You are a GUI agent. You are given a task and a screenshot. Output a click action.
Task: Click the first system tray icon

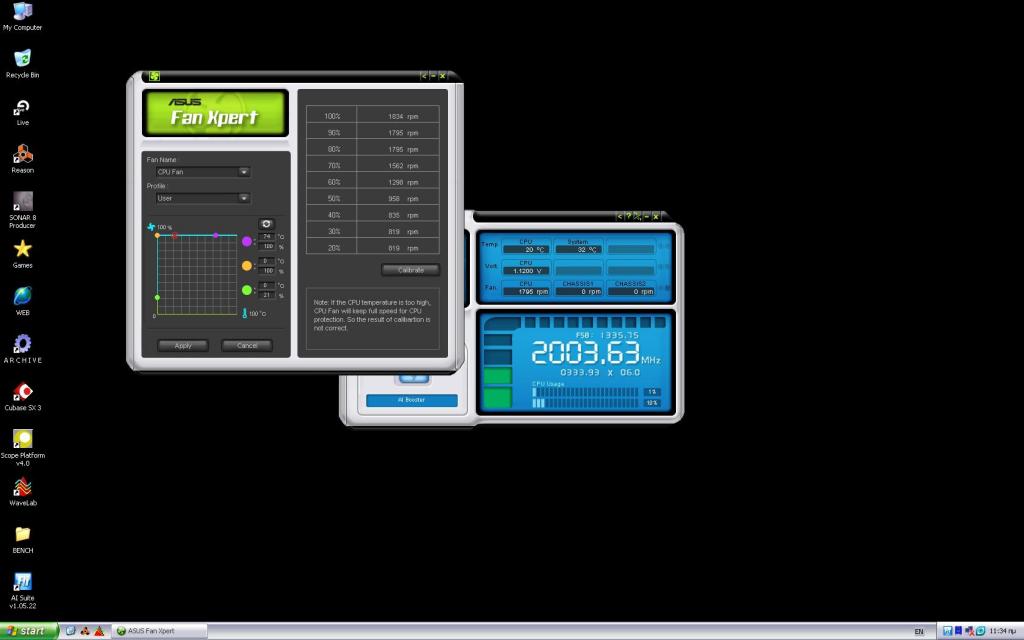(x=947, y=631)
